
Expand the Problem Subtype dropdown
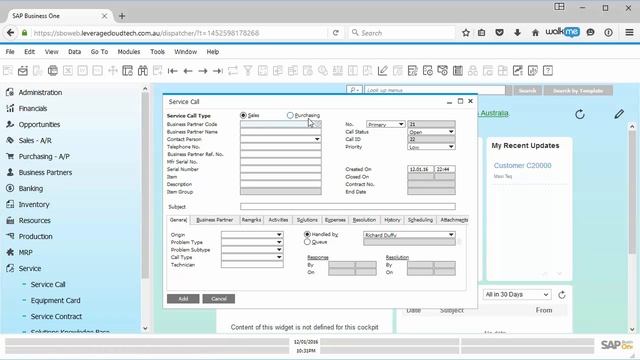(x=279, y=250)
